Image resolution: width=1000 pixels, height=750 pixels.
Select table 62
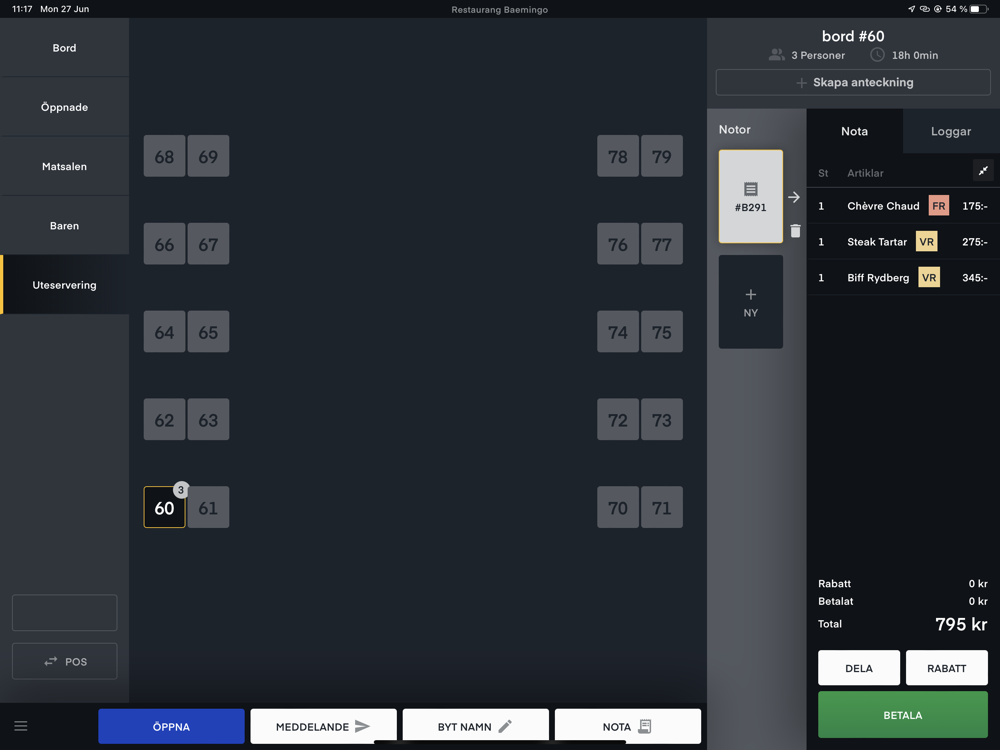tap(165, 420)
